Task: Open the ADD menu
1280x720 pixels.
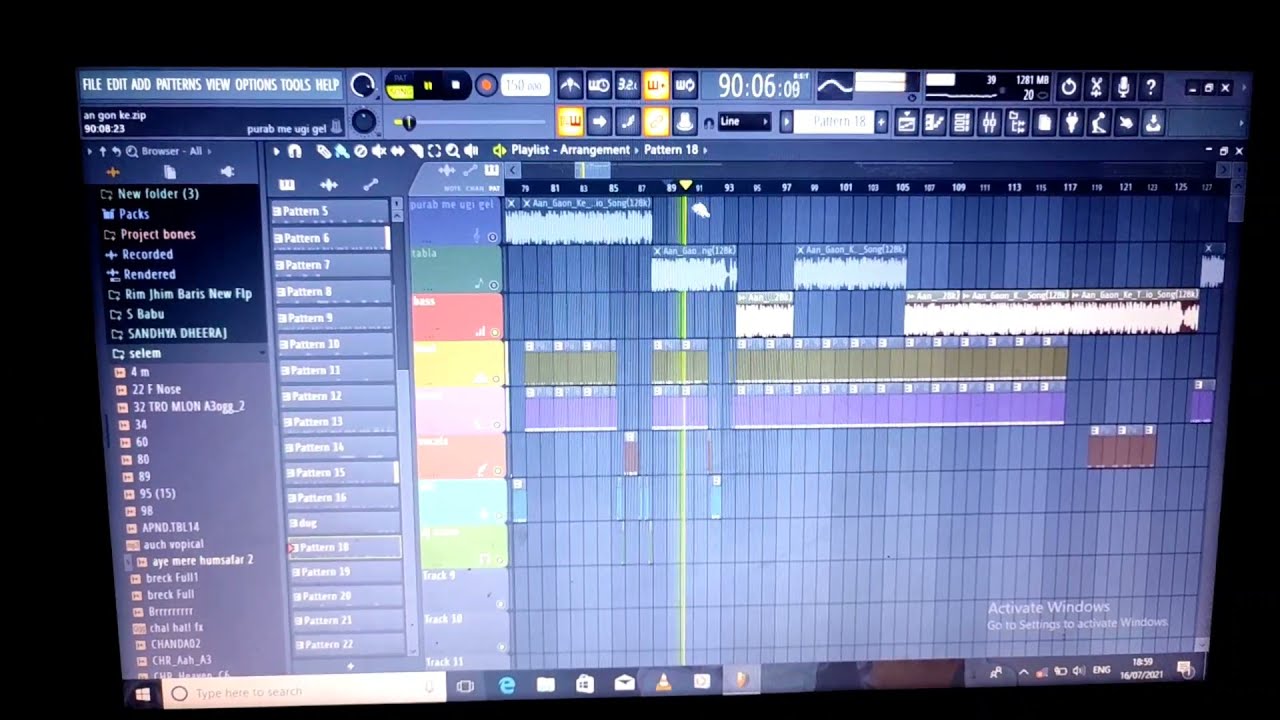Action: [x=141, y=85]
